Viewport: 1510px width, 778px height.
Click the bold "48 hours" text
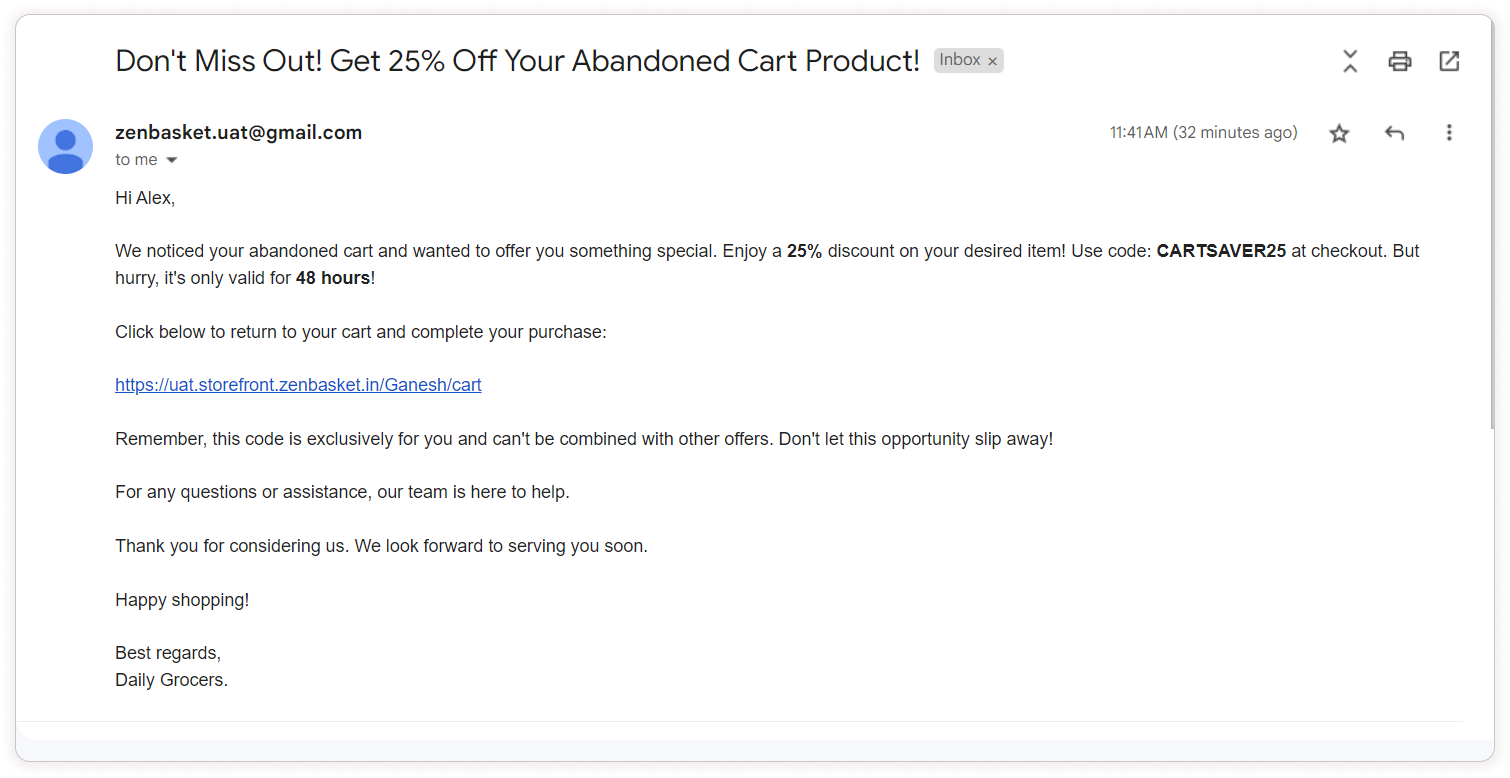pos(333,278)
